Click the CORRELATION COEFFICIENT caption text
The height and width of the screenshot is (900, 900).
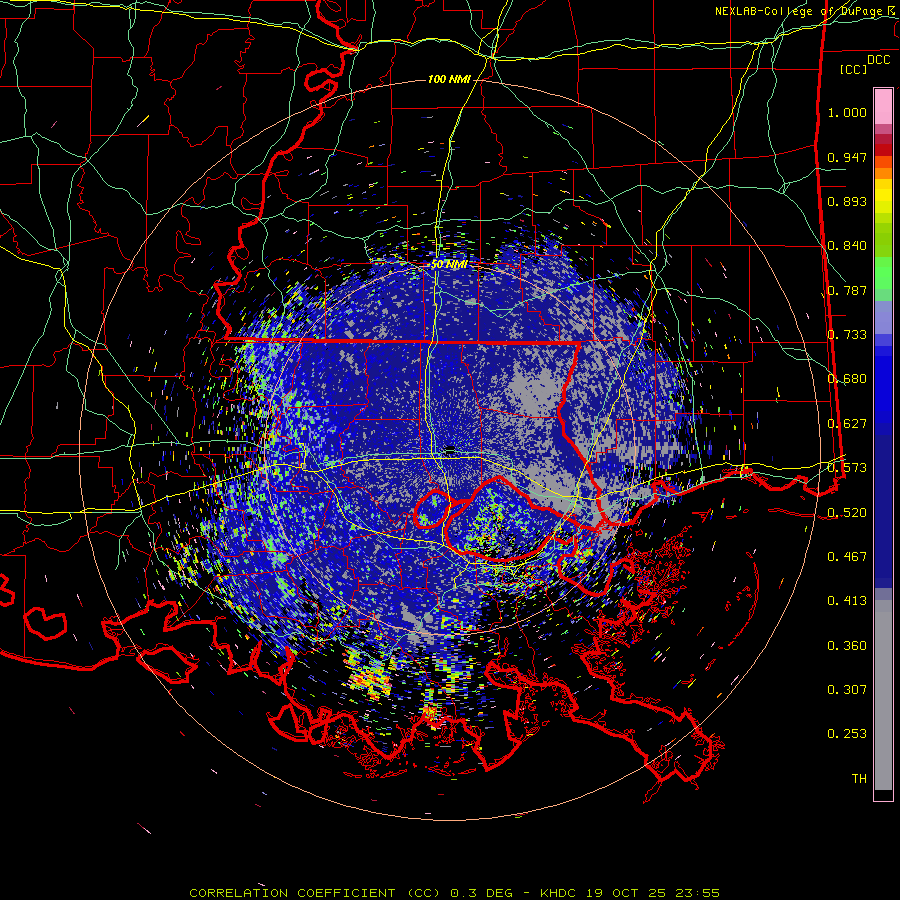(292, 893)
